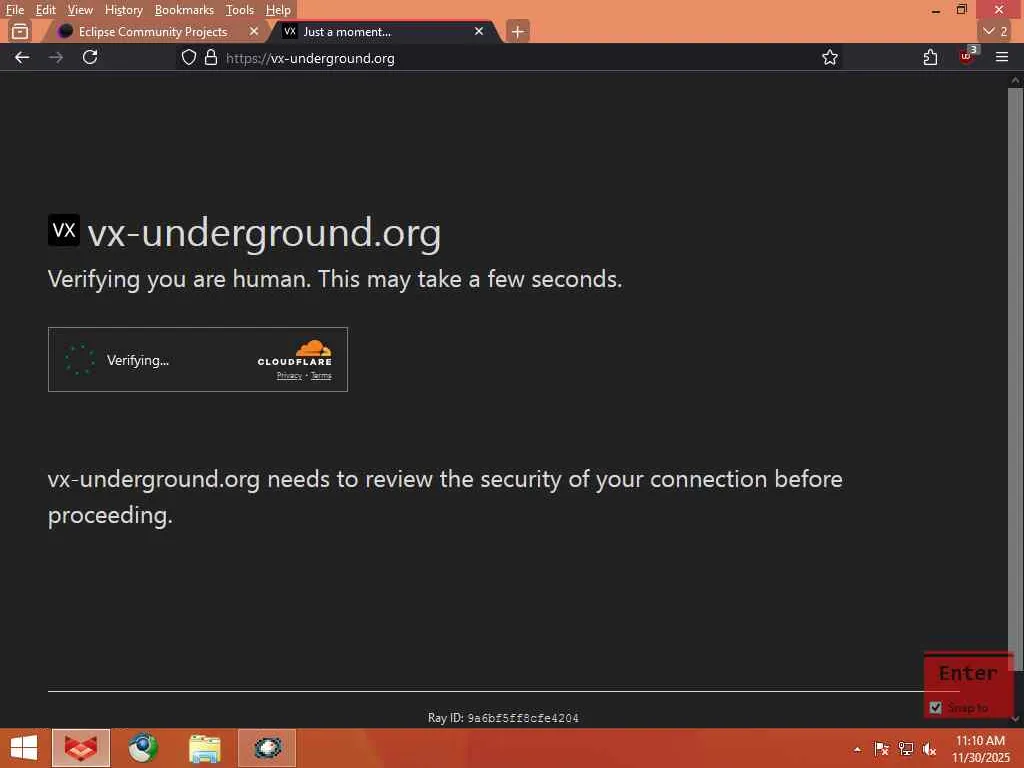Select the Just a moment tab
The height and width of the screenshot is (768, 1024).
pos(385,31)
